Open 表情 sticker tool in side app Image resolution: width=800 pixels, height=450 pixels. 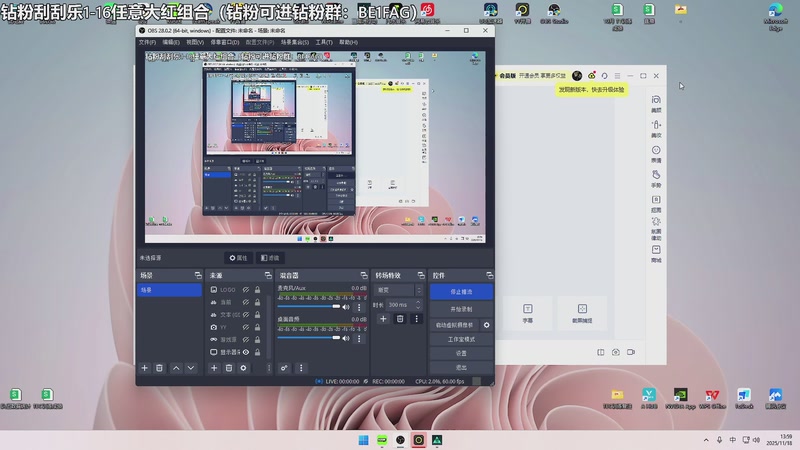[656, 154]
